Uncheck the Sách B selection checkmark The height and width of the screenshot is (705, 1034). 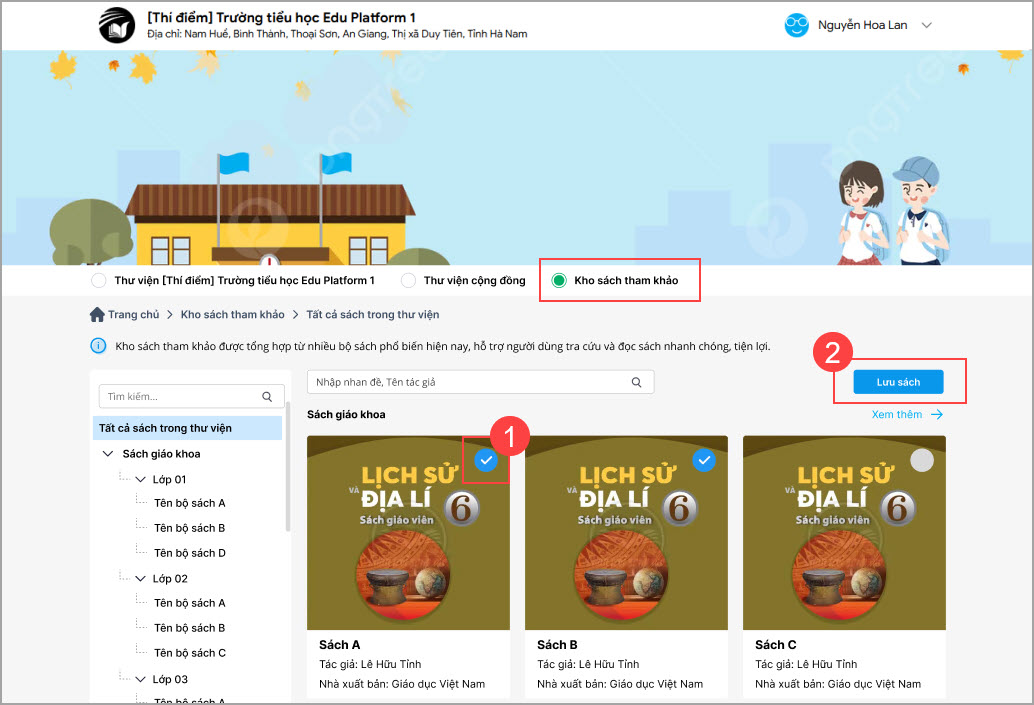(x=704, y=460)
